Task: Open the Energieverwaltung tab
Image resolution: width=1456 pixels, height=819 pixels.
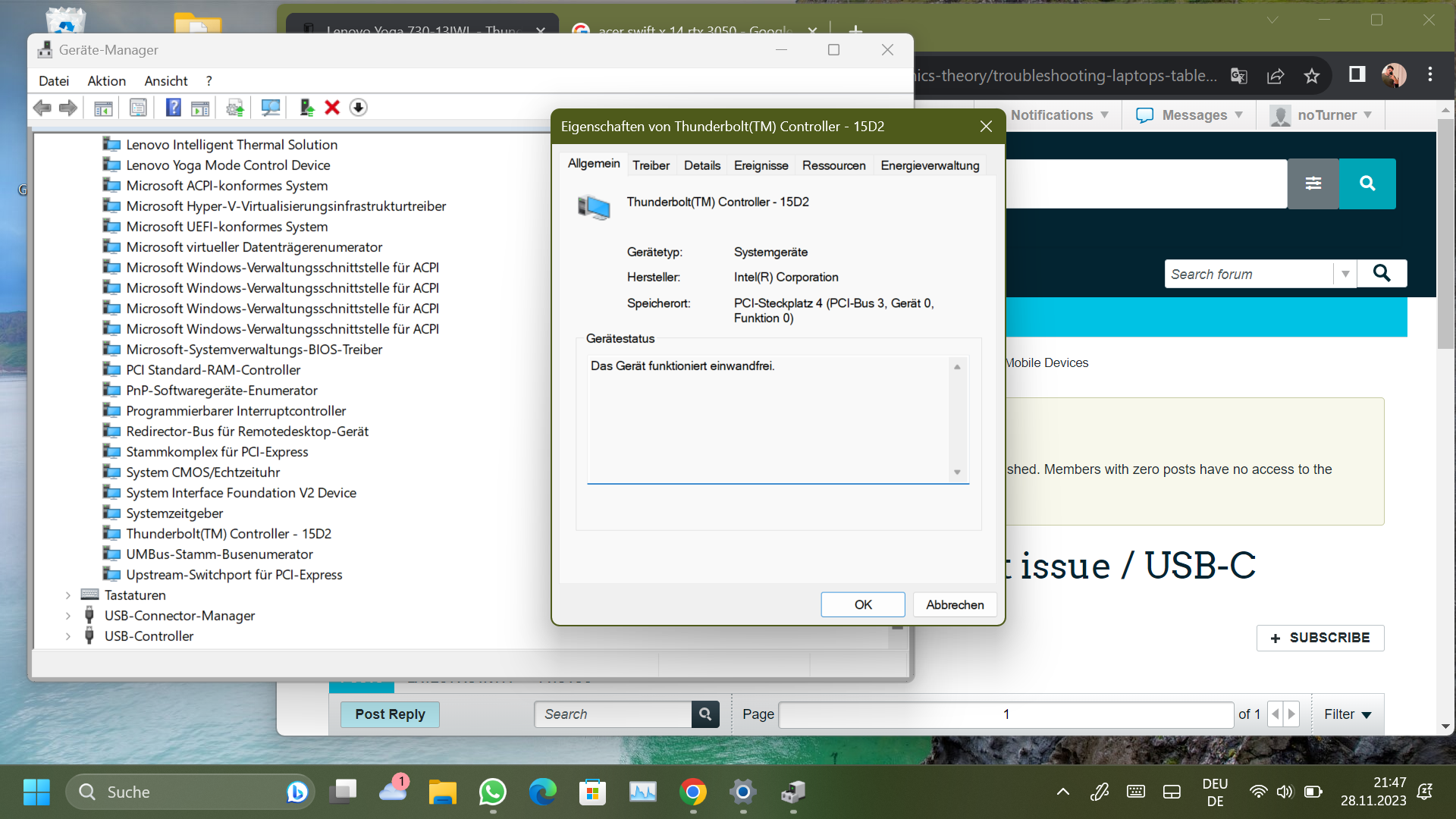Action: pyautogui.click(x=930, y=165)
